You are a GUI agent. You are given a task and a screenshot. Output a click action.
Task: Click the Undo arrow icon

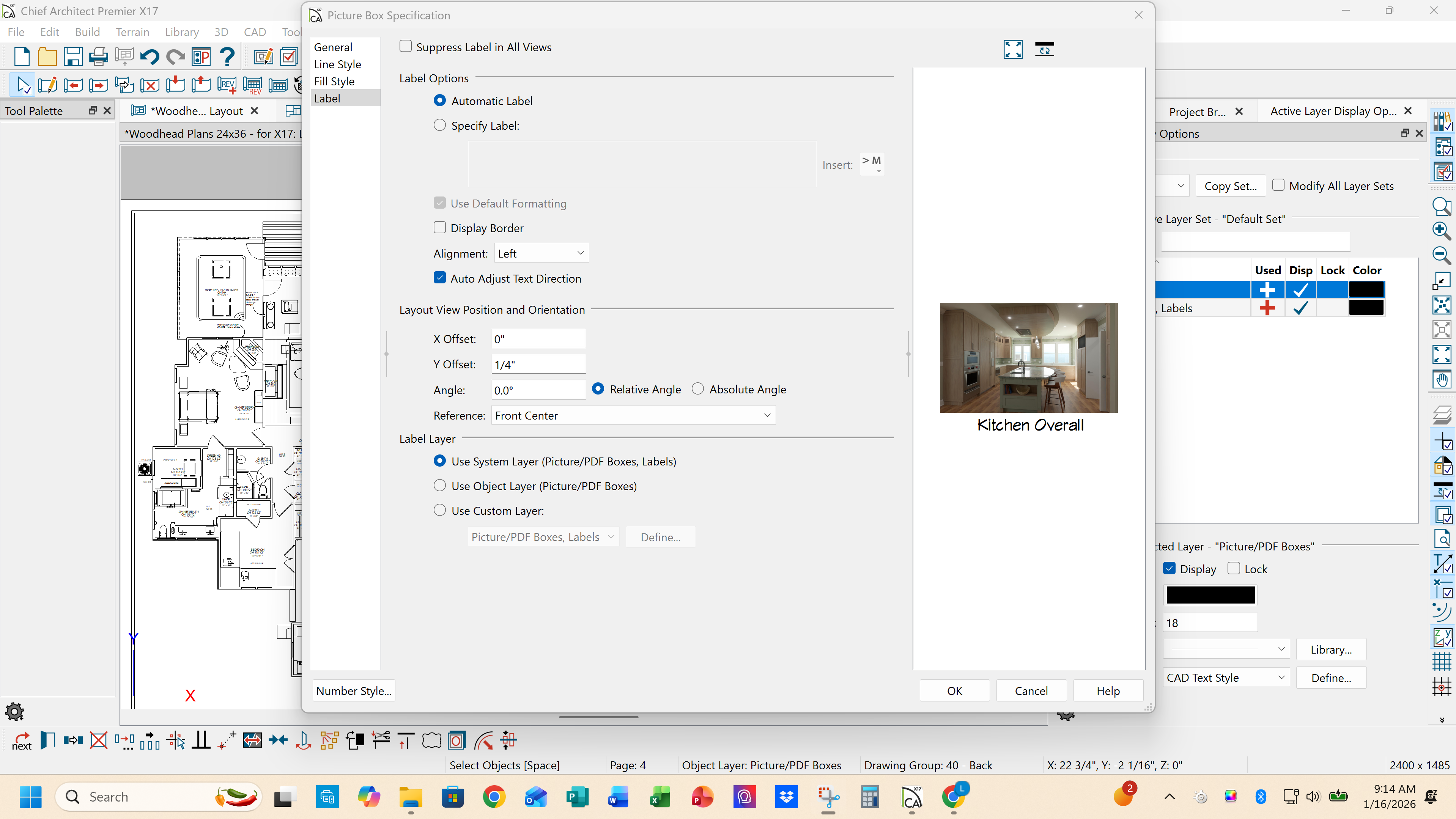tap(150, 57)
